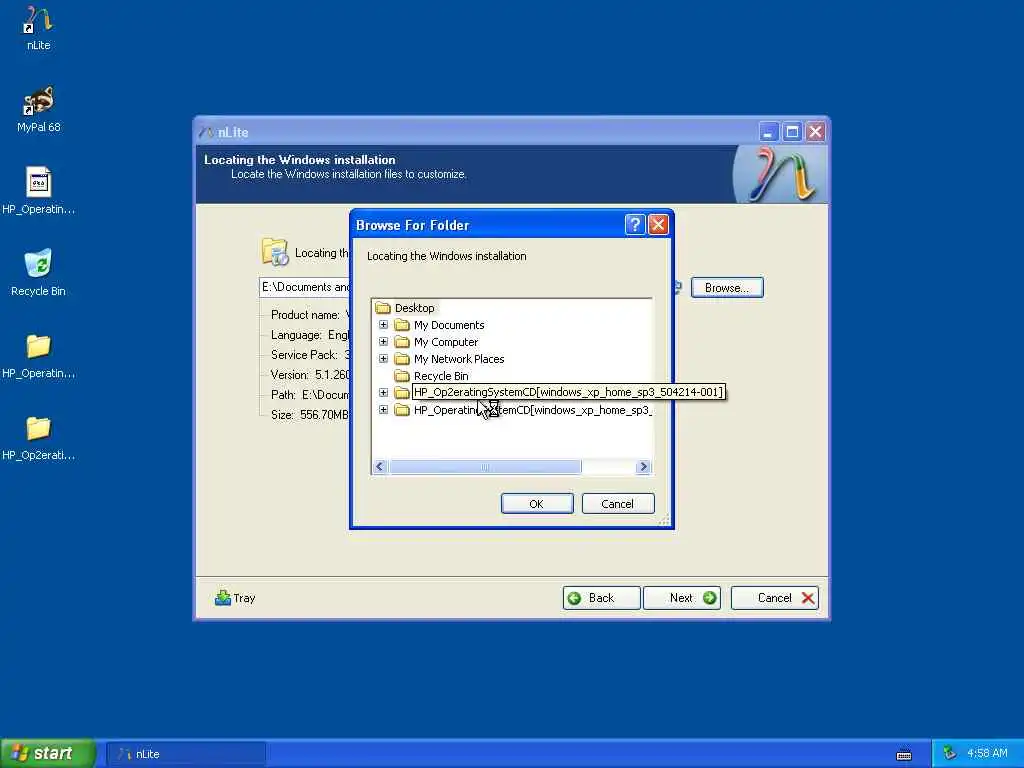This screenshot has width=1024, height=768.
Task: Expand the My Network Places tree node
Action: coord(383,359)
